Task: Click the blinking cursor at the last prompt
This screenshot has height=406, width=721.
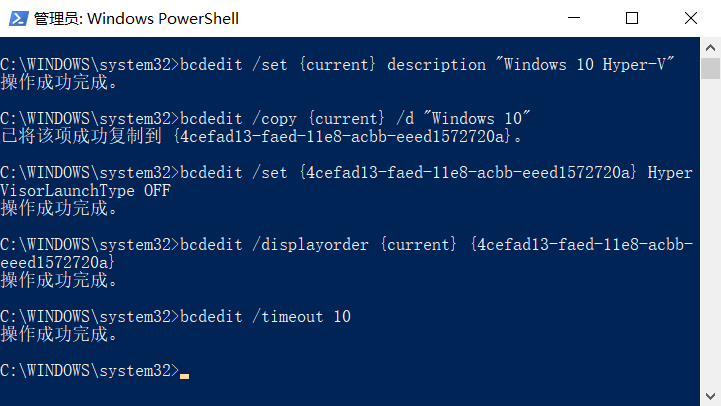Action: (x=184, y=376)
